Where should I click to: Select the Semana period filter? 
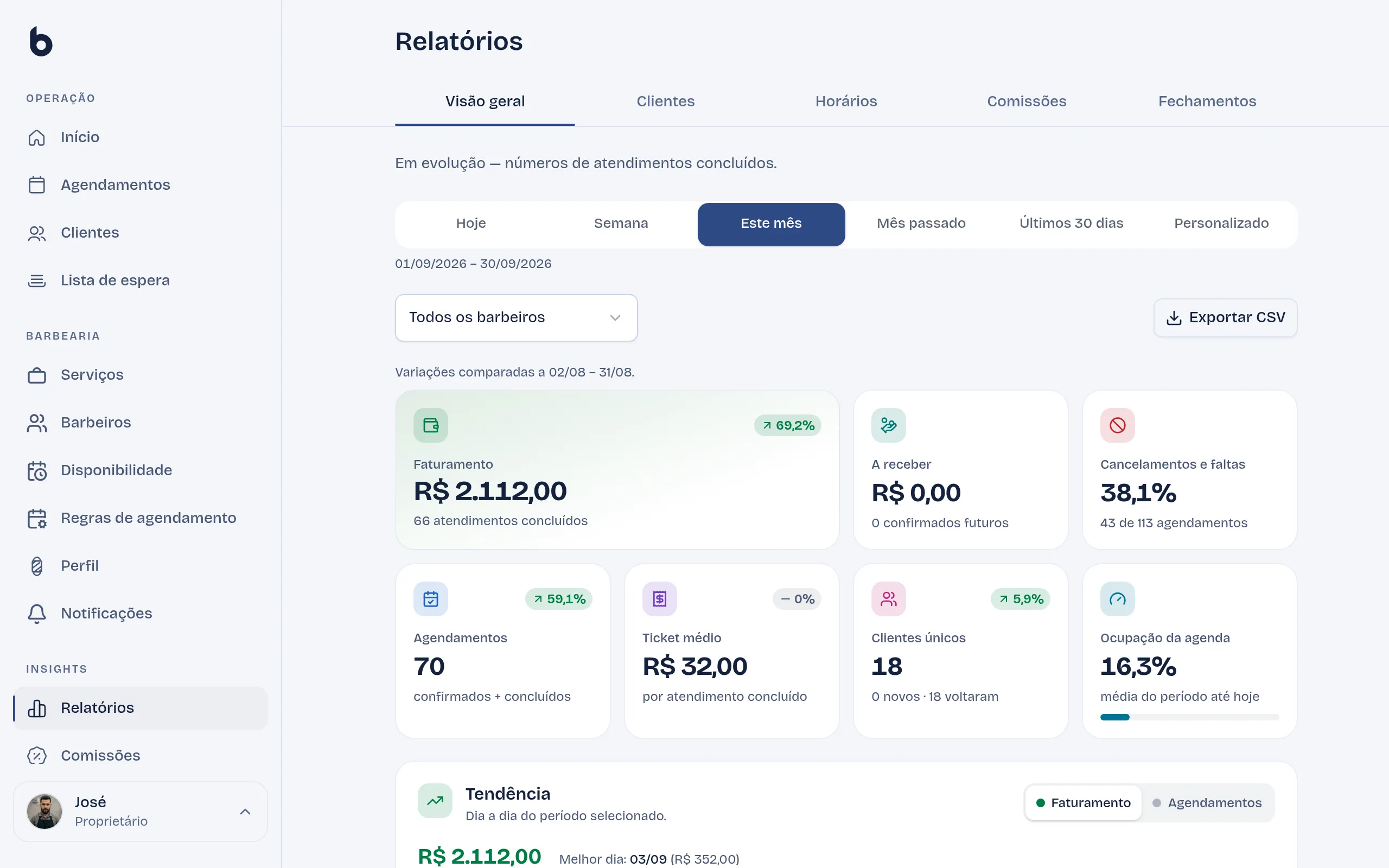click(x=621, y=224)
